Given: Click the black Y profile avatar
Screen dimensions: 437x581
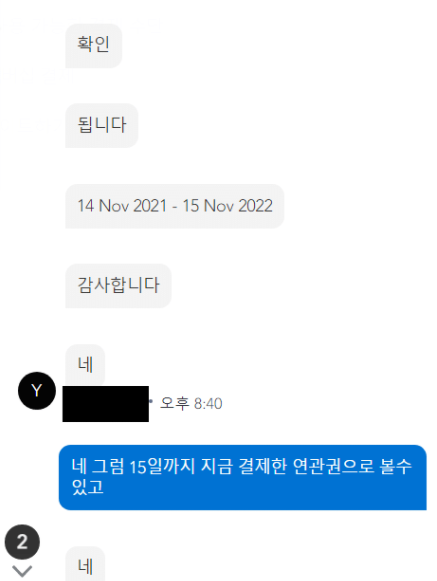Looking at the screenshot, I should coord(37,391).
